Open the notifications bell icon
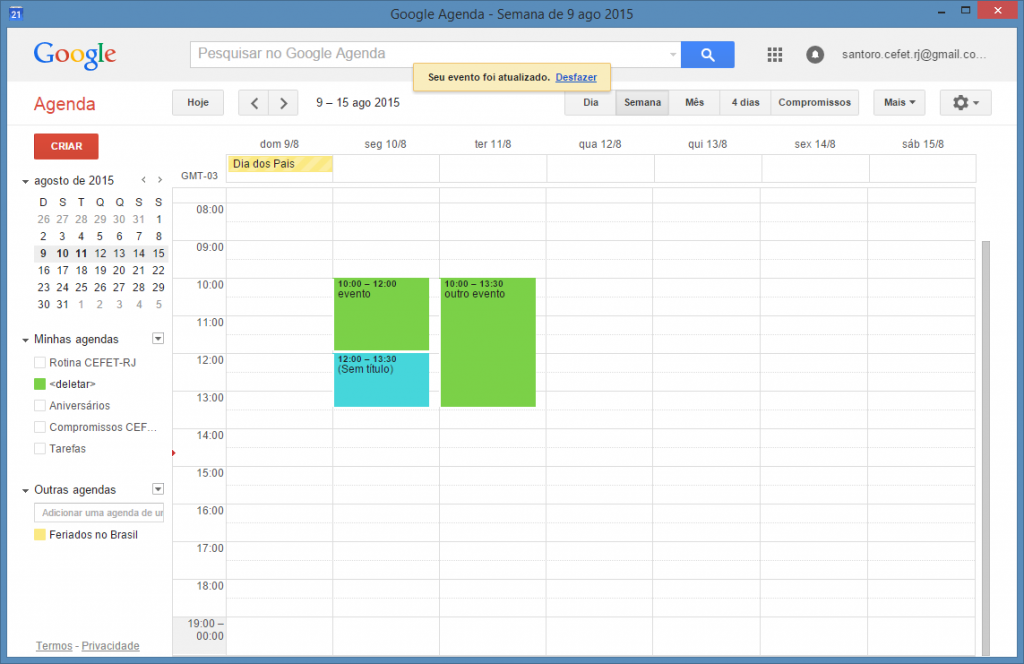 [x=814, y=55]
